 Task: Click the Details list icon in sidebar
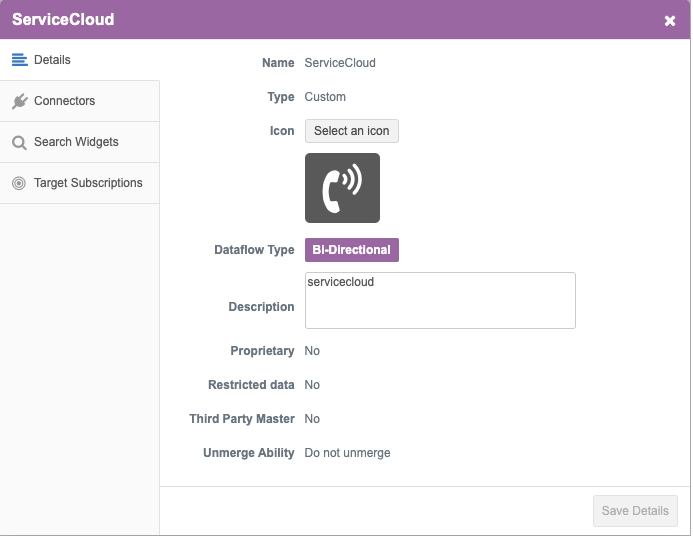[19, 60]
